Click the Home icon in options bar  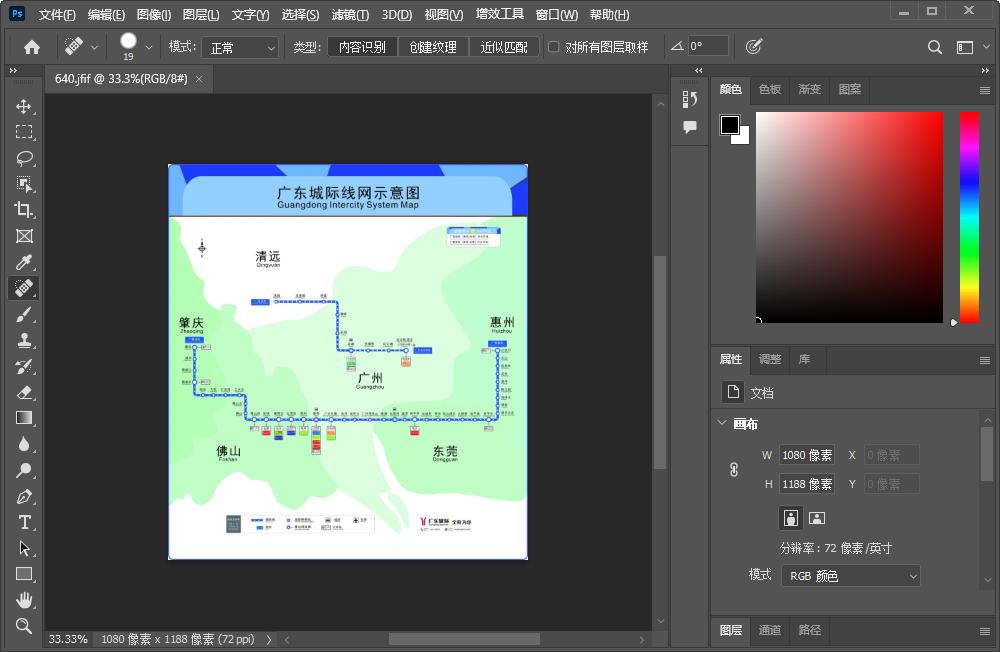[x=32, y=47]
